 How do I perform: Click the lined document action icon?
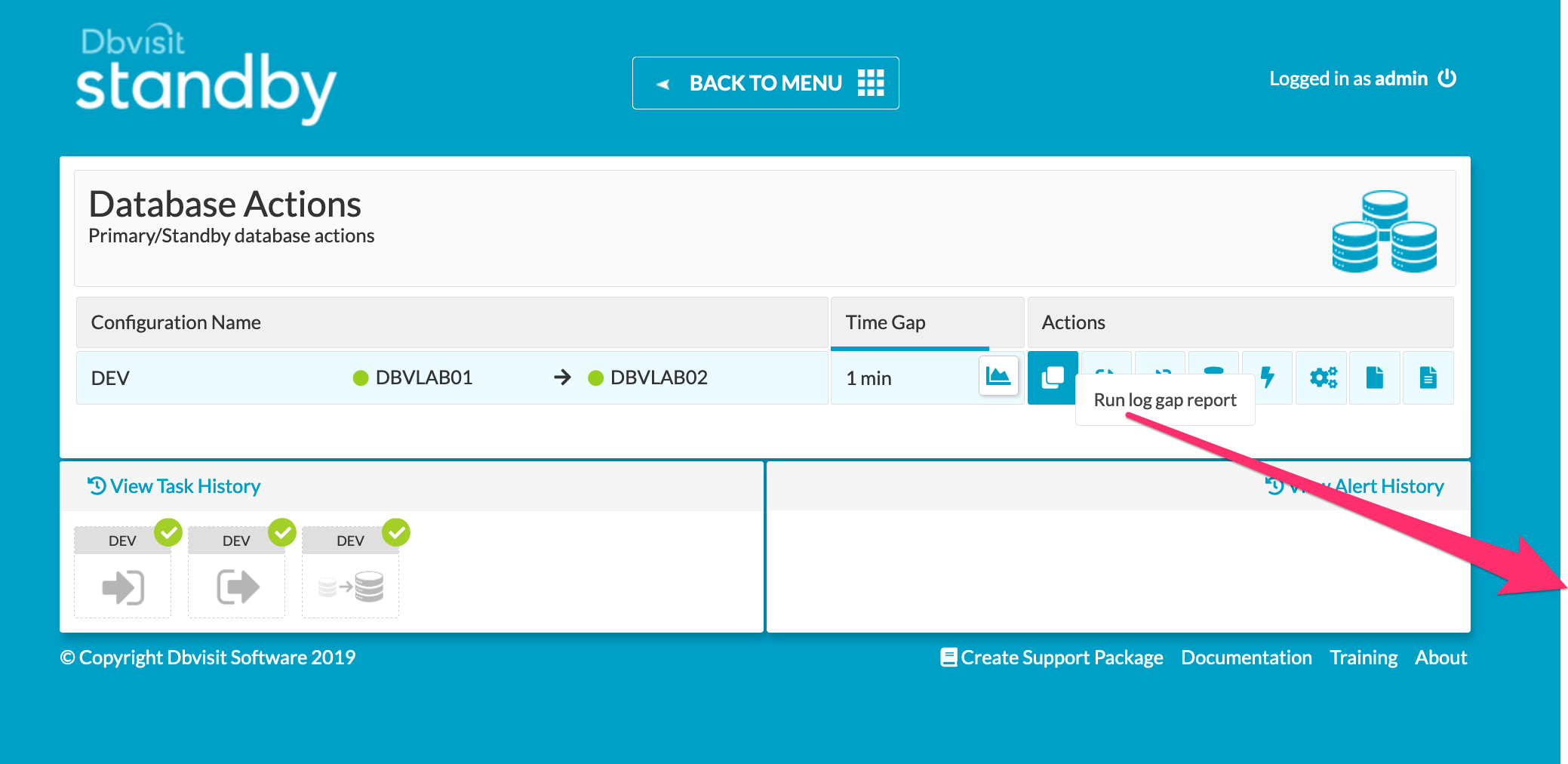tap(1428, 377)
